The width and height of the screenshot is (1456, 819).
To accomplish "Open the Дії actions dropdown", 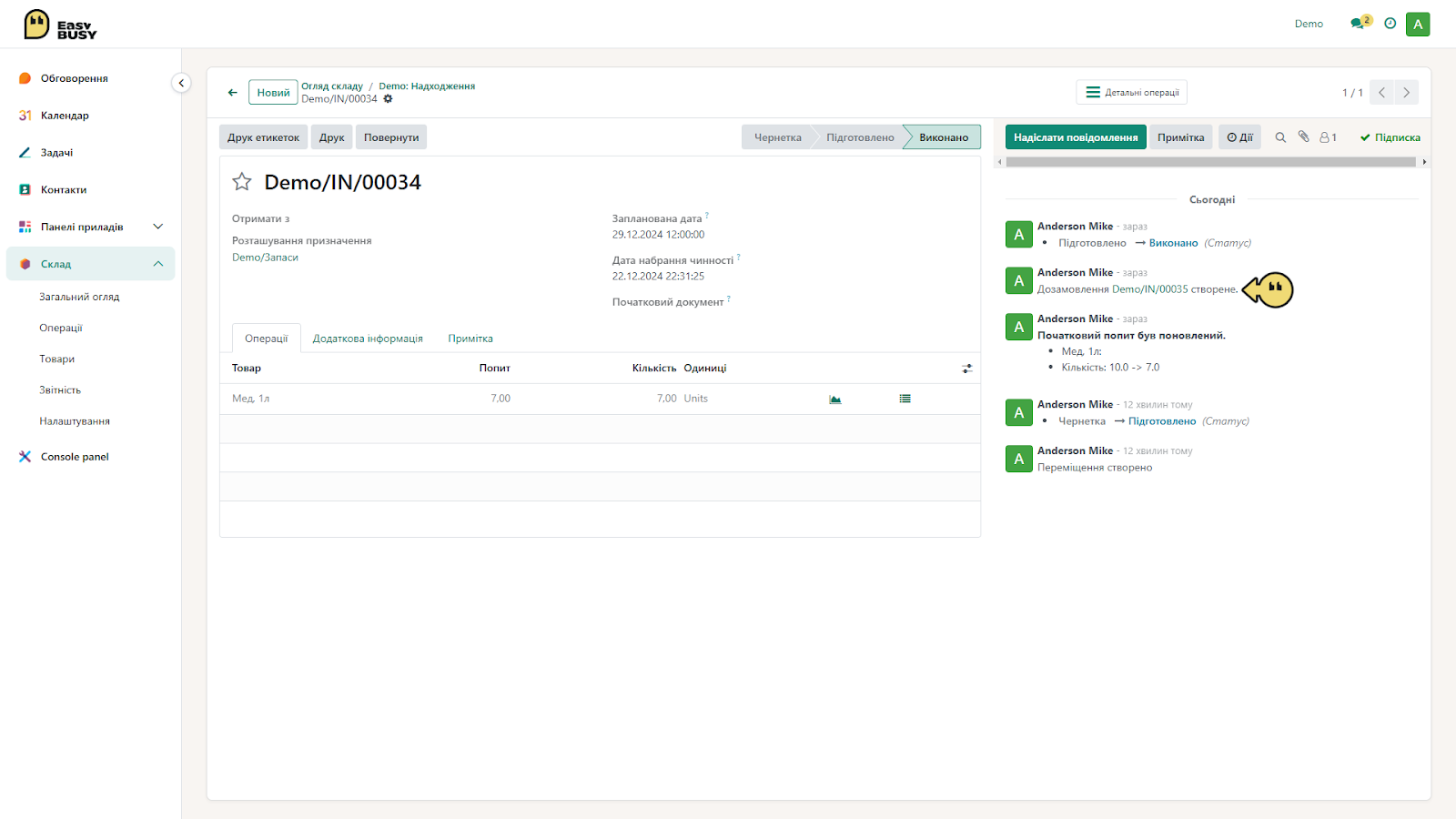I will coord(1240,137).
